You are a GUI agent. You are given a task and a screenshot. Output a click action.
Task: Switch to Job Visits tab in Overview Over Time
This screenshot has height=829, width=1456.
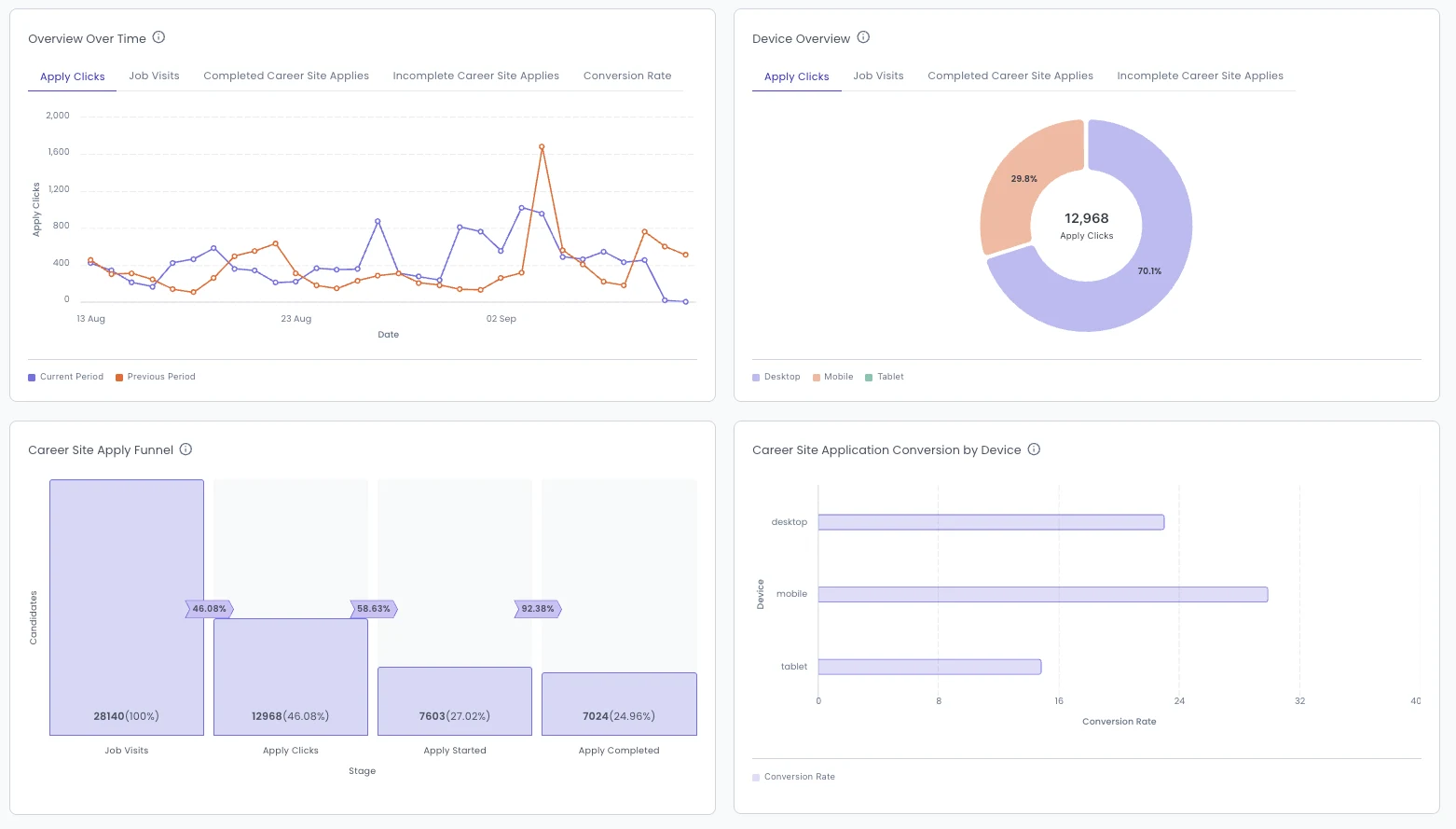pyautogui.click(x=154, y=76)
